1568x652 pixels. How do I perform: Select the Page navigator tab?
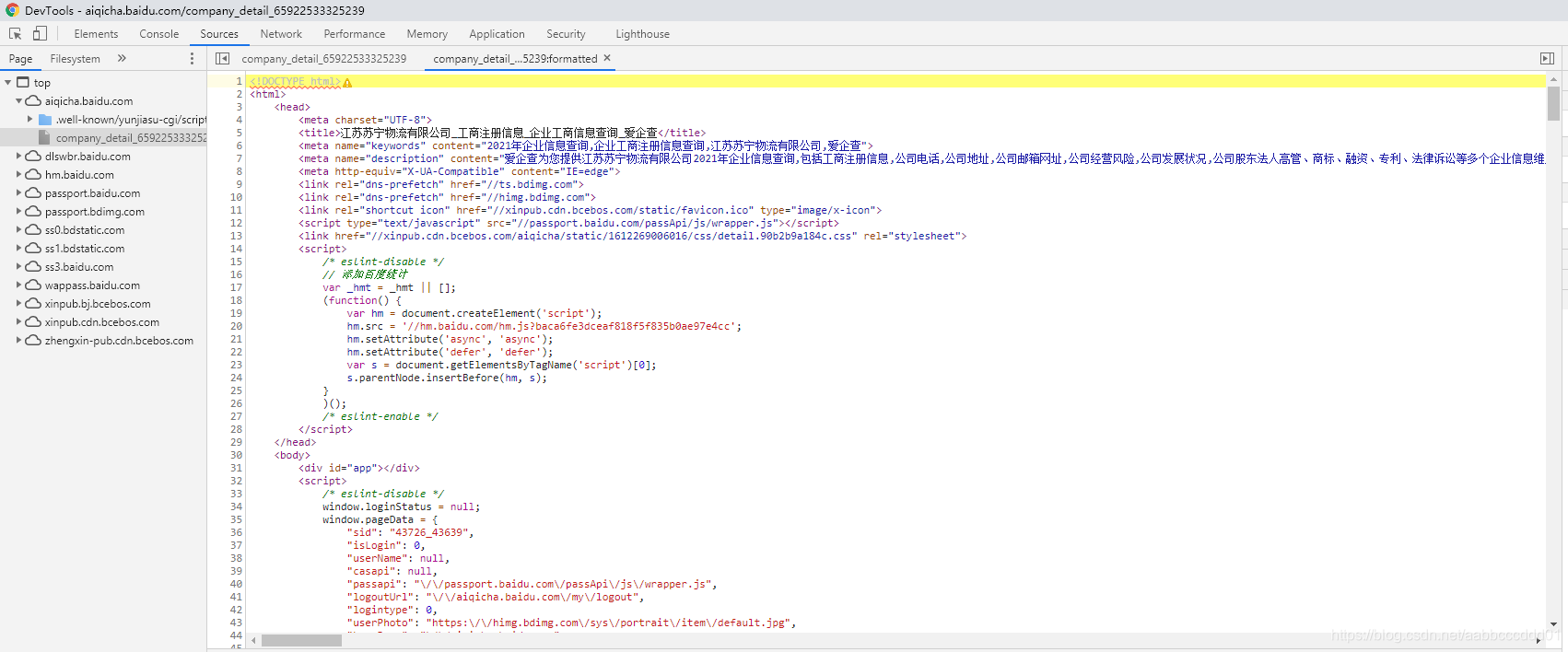click(x=20, y=59)
